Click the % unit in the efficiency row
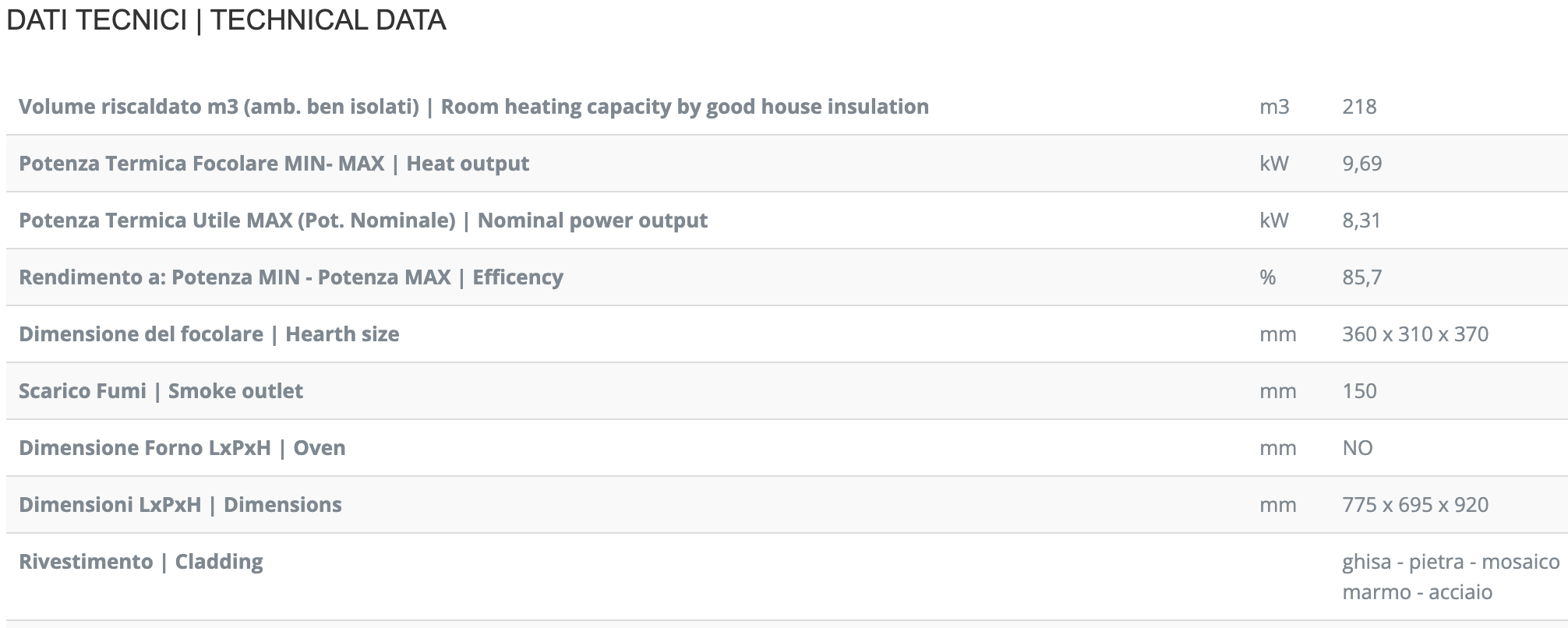Image resolution: width=1568 pixels, height=628 pixels. tap(1268, 277)
